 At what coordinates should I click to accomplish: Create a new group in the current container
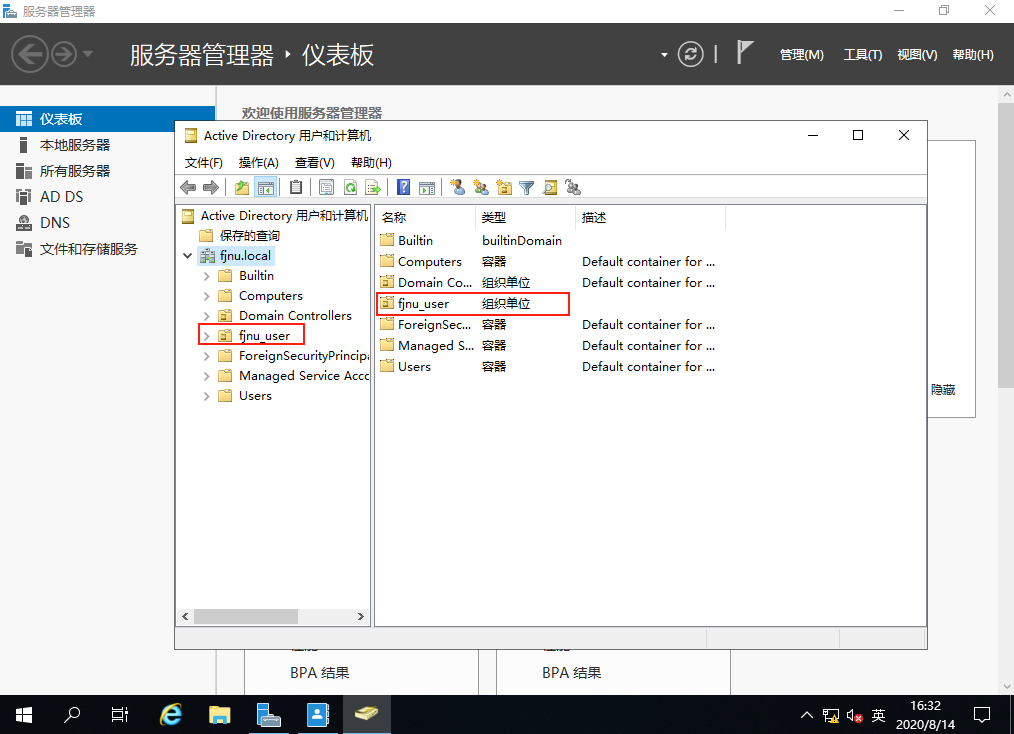(x=480, y=188)
